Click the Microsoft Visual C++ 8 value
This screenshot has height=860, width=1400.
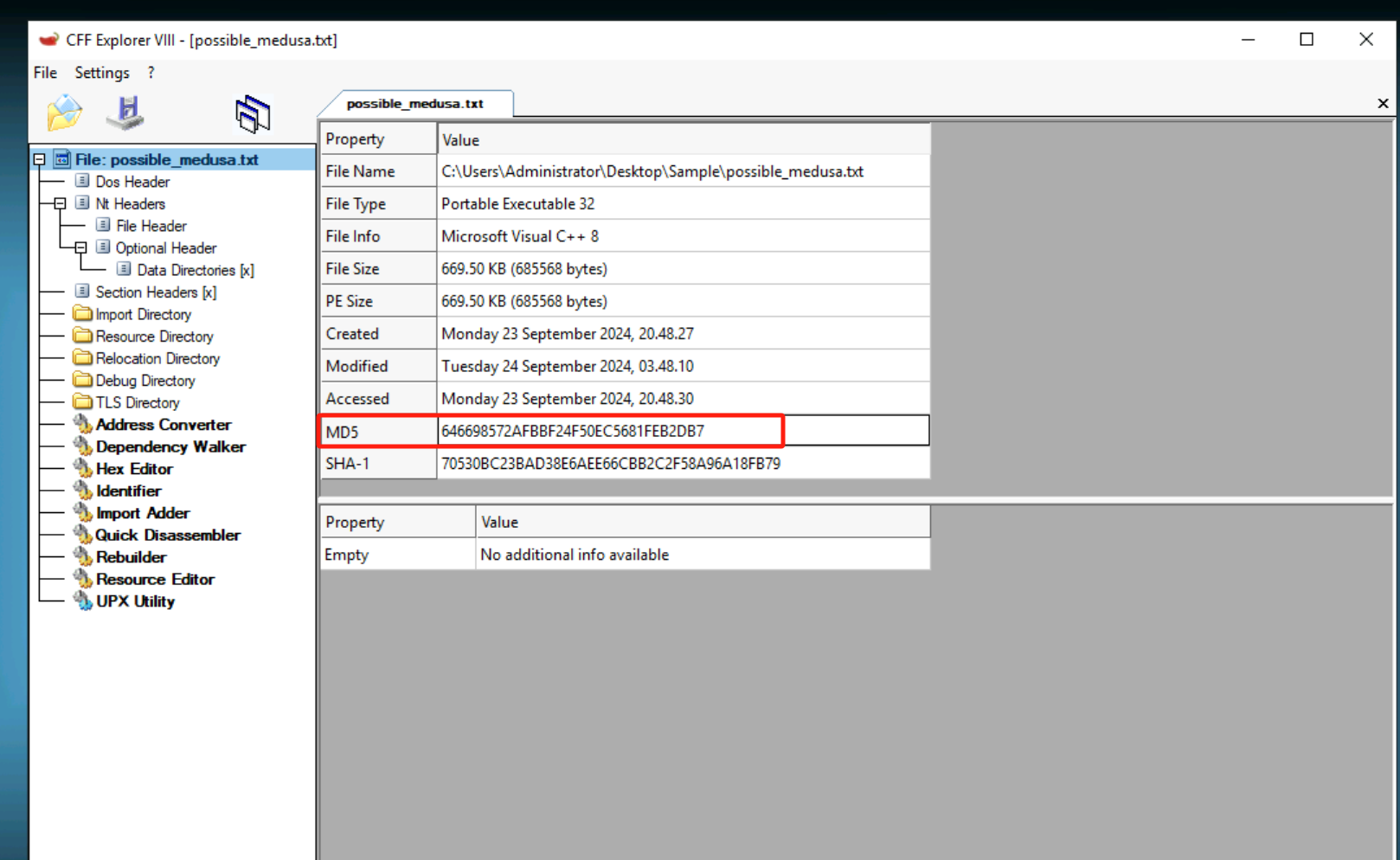click(x=520, y=236)
